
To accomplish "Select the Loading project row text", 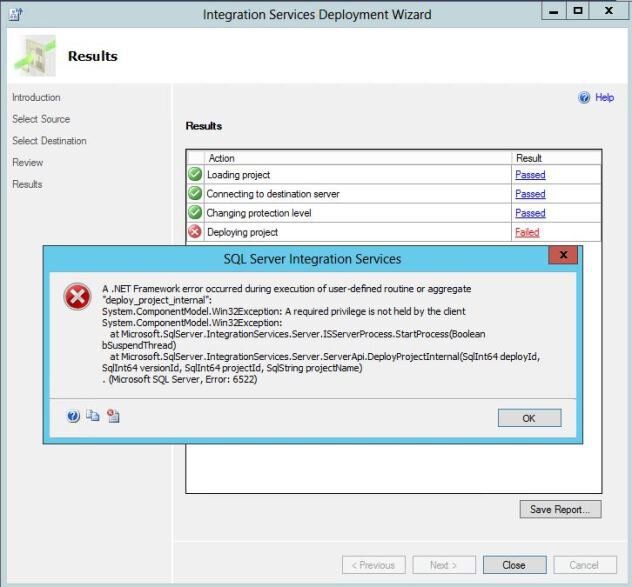I will [x=238, y=175].
